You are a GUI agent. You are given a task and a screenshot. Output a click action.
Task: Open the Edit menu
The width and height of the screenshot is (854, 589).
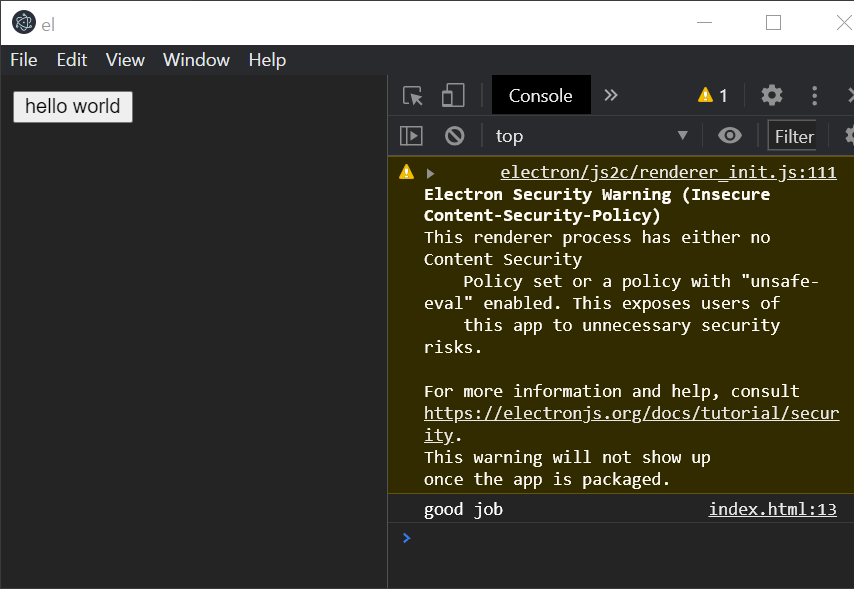[x=72, y=60]
